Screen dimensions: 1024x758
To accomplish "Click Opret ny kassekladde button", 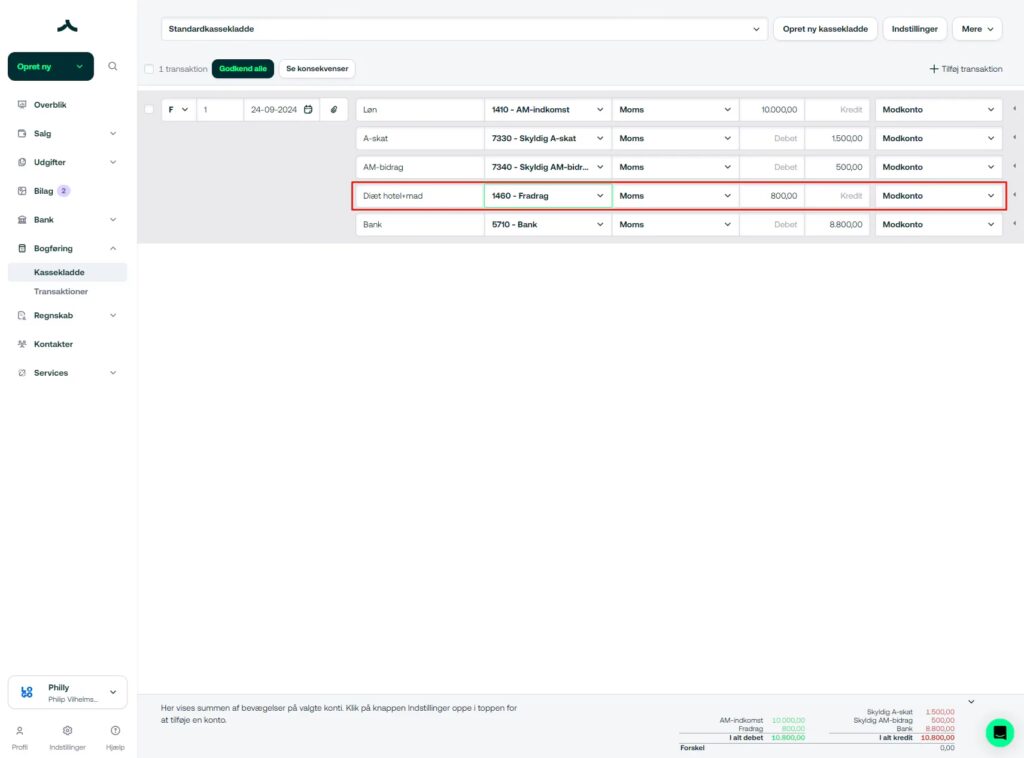I will click(x=824, y=29).
